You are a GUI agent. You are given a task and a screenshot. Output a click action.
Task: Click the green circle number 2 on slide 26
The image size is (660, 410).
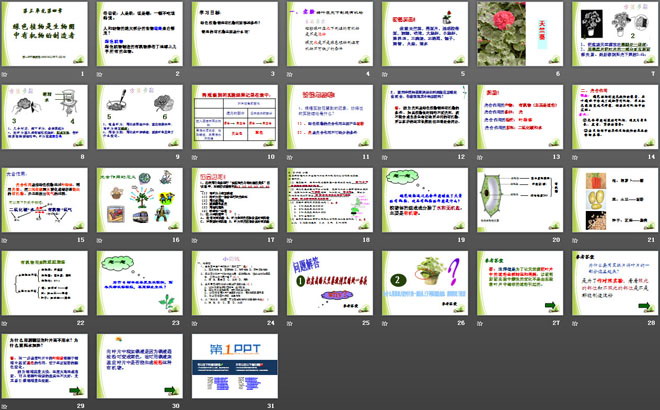(x=395, y=281)
